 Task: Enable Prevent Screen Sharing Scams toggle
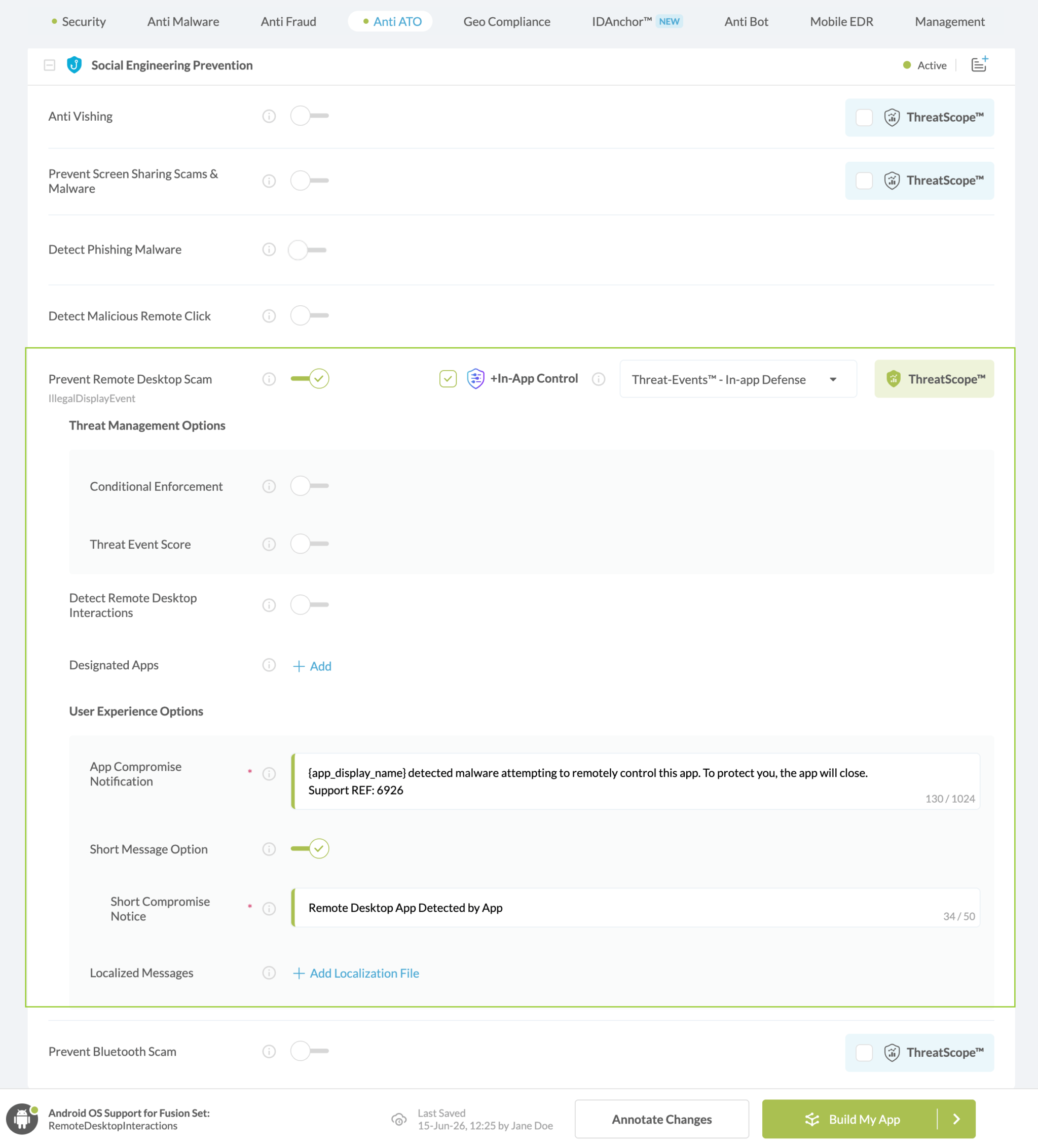point(309,181)
